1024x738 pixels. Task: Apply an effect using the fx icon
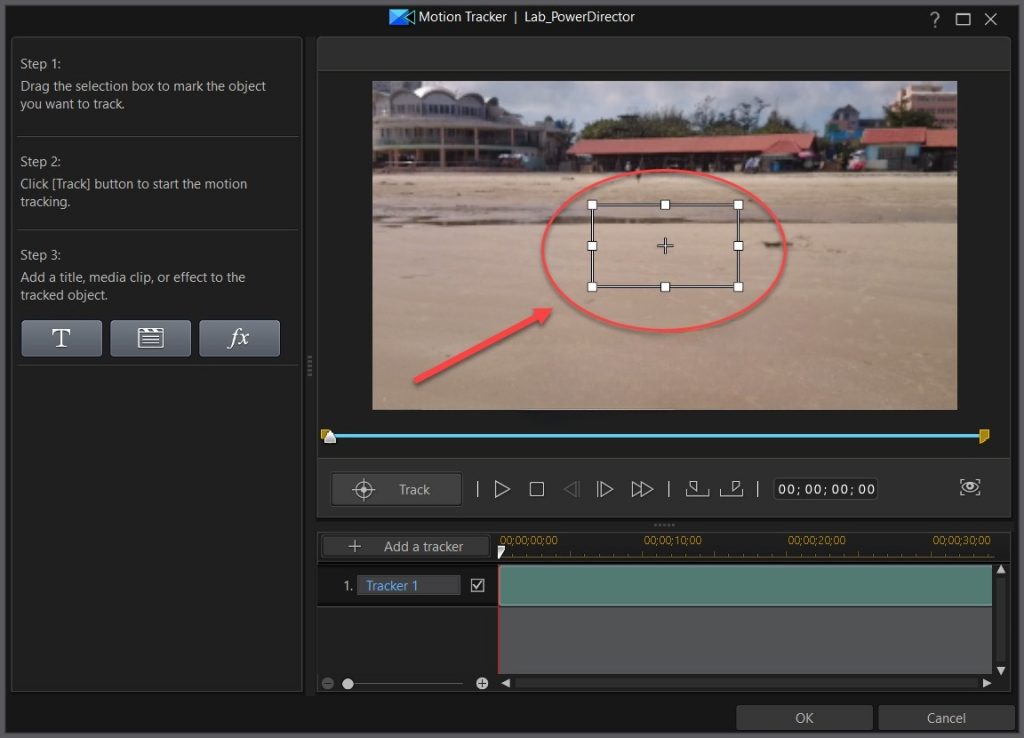click(239, 338)
